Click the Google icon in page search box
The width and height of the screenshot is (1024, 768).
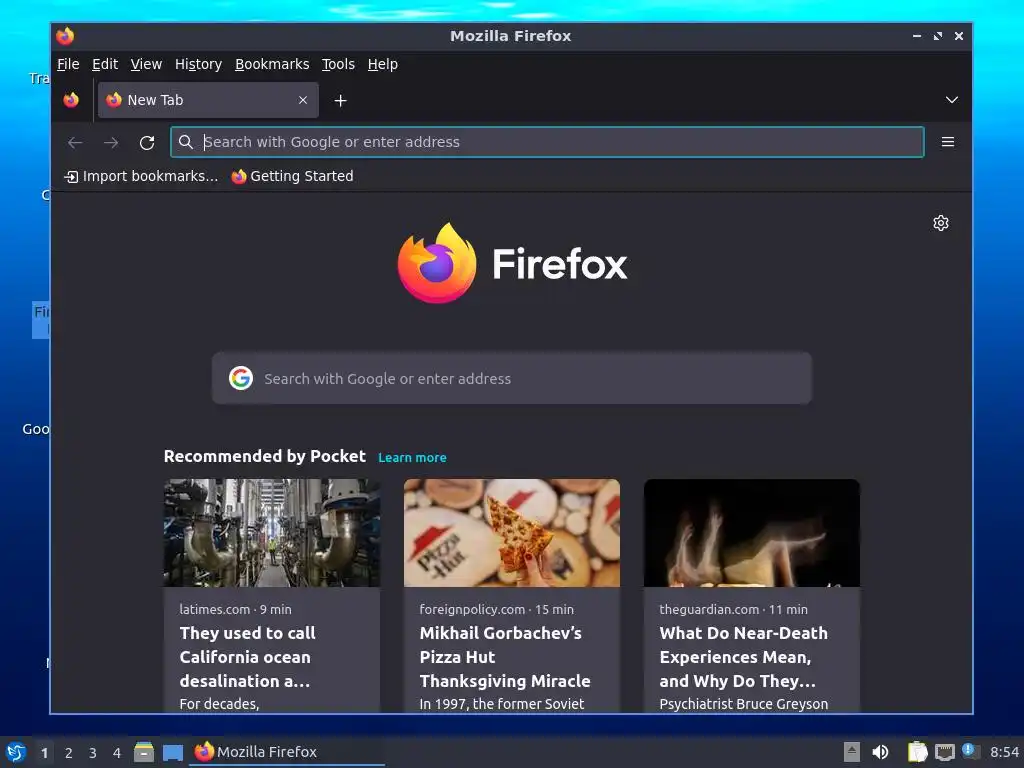[241, 378]
